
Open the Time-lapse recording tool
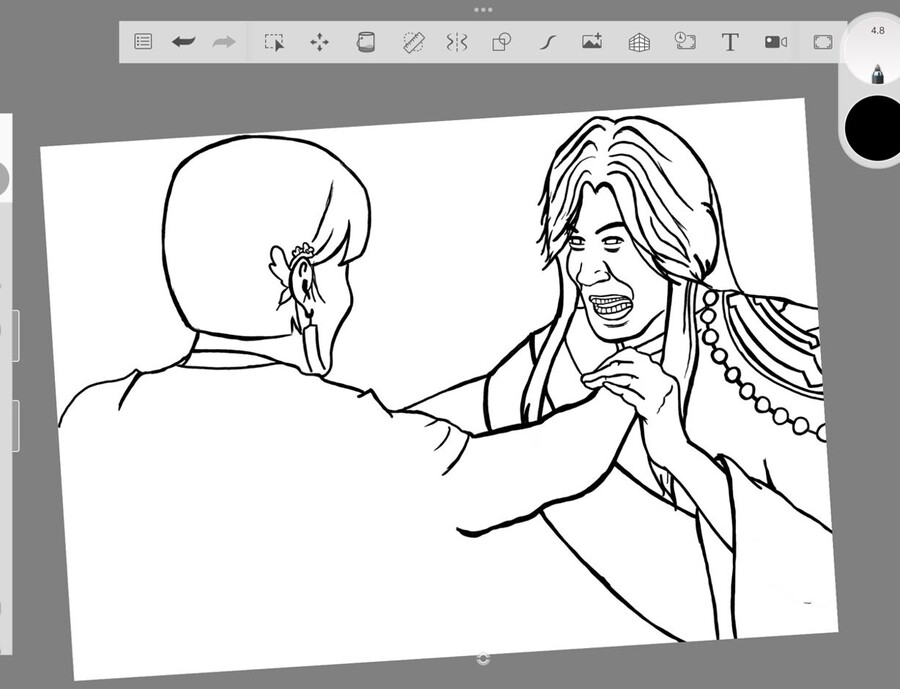(684, 41)
